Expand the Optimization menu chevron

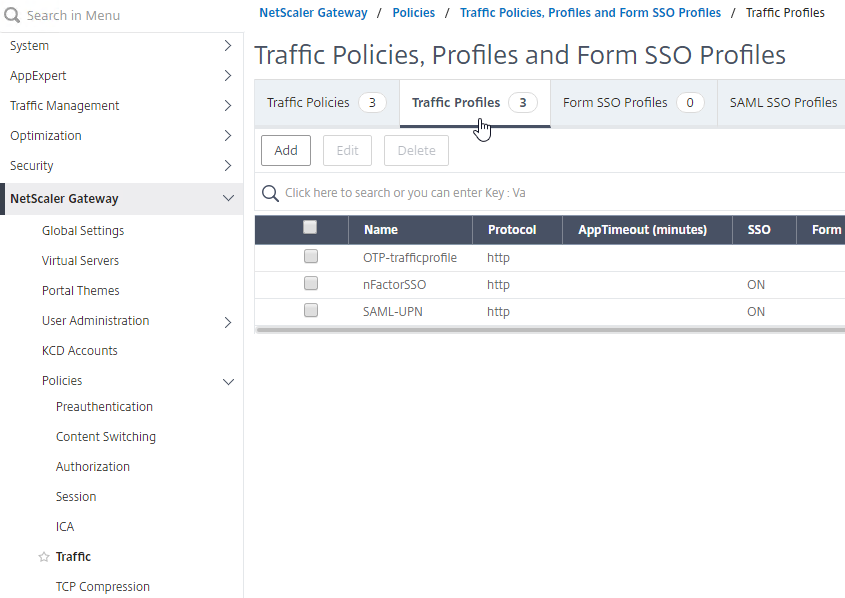tap(228, 136)
